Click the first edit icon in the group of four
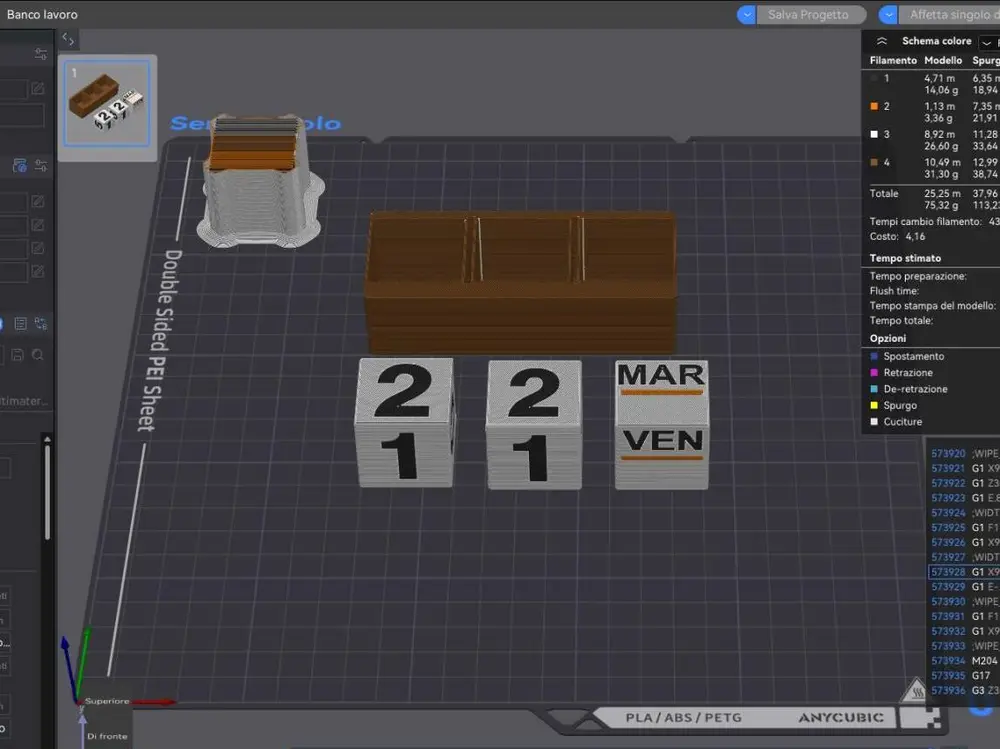The height and width of the screenshot is (749, 1000). [38, 202]
